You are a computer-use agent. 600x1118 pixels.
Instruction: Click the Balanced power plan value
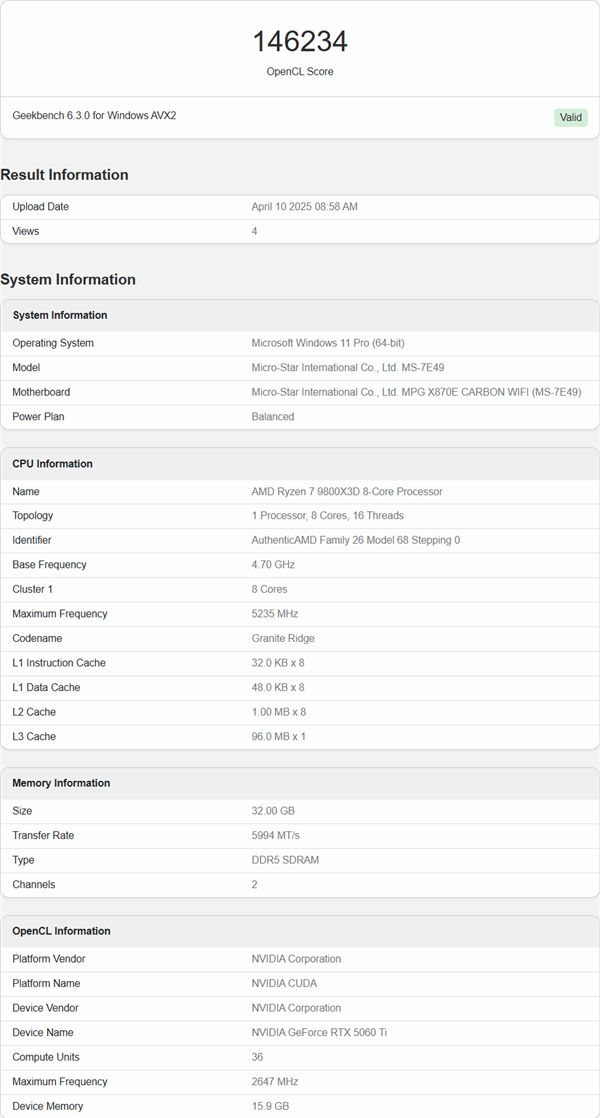(272, 416)
